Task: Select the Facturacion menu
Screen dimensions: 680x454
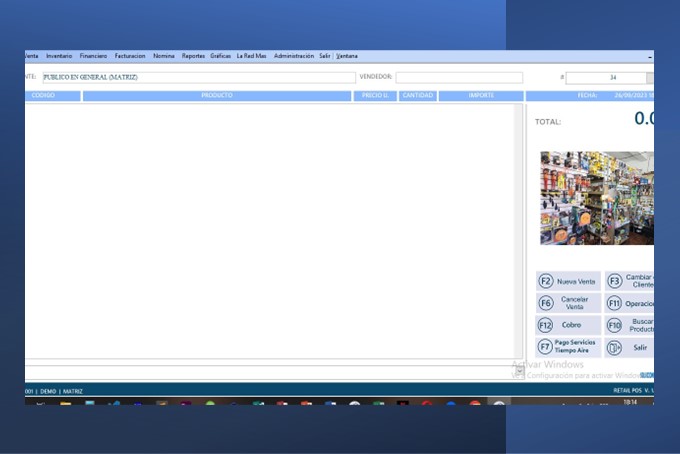Action: [x=130, y=56]
